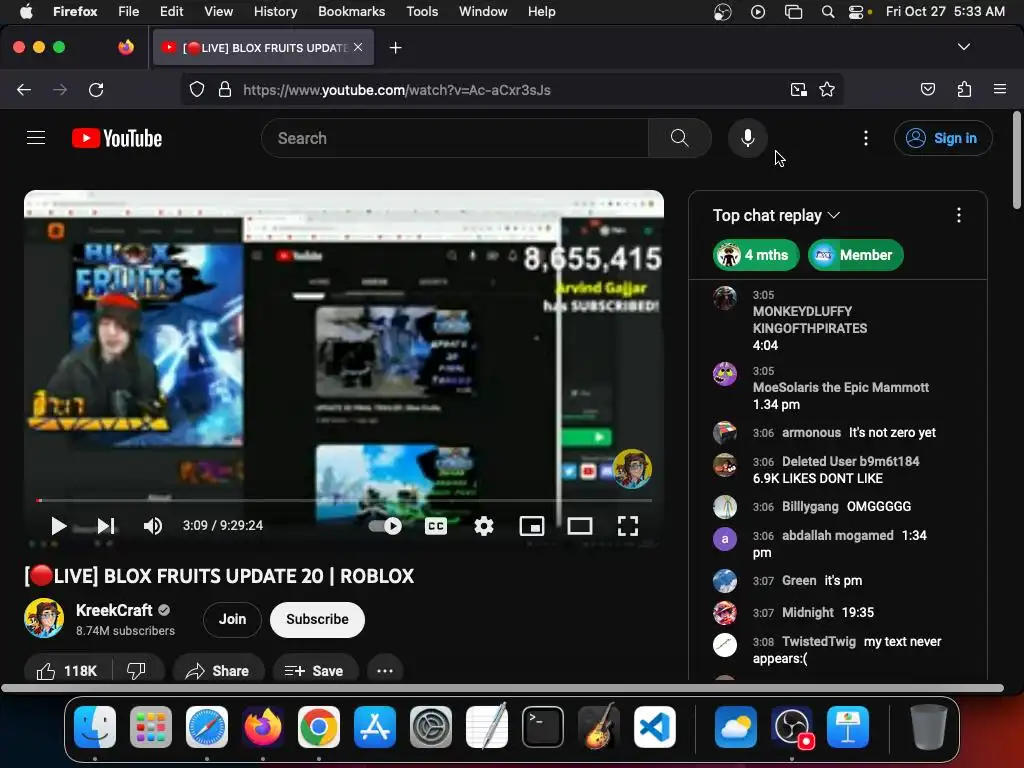Open Visual Studio Code from Dock
The width and height of the screenshot is (1024, 768).
coord(655,727)
